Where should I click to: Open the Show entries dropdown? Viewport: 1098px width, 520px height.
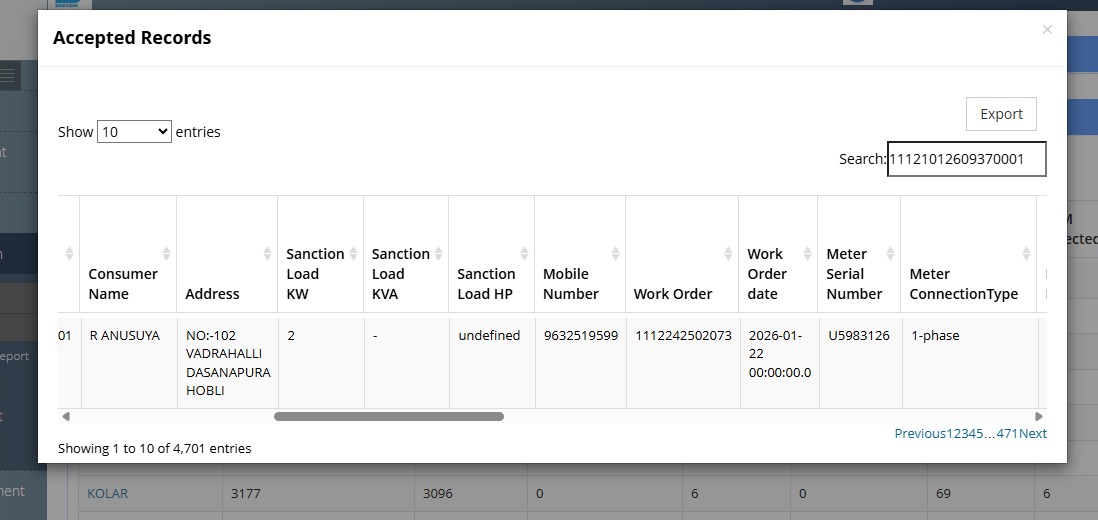tap(134, 132)
